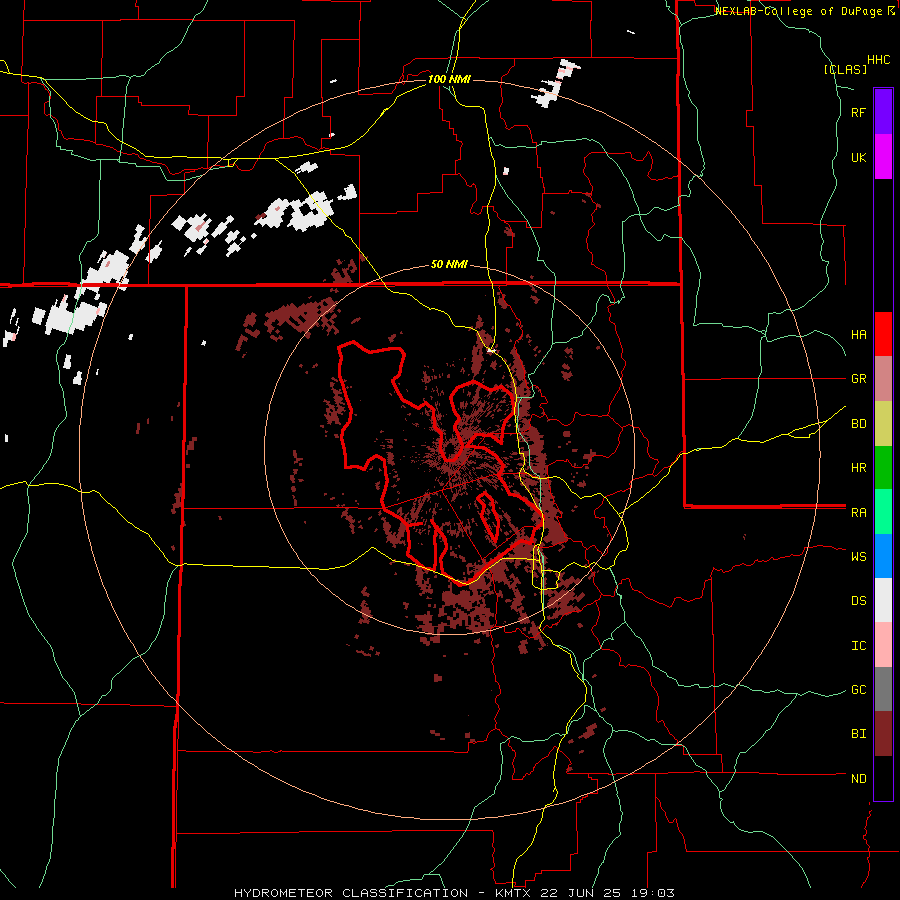Click the RA legend label
This screenshot has height=900, width=900.
point(858,513)
